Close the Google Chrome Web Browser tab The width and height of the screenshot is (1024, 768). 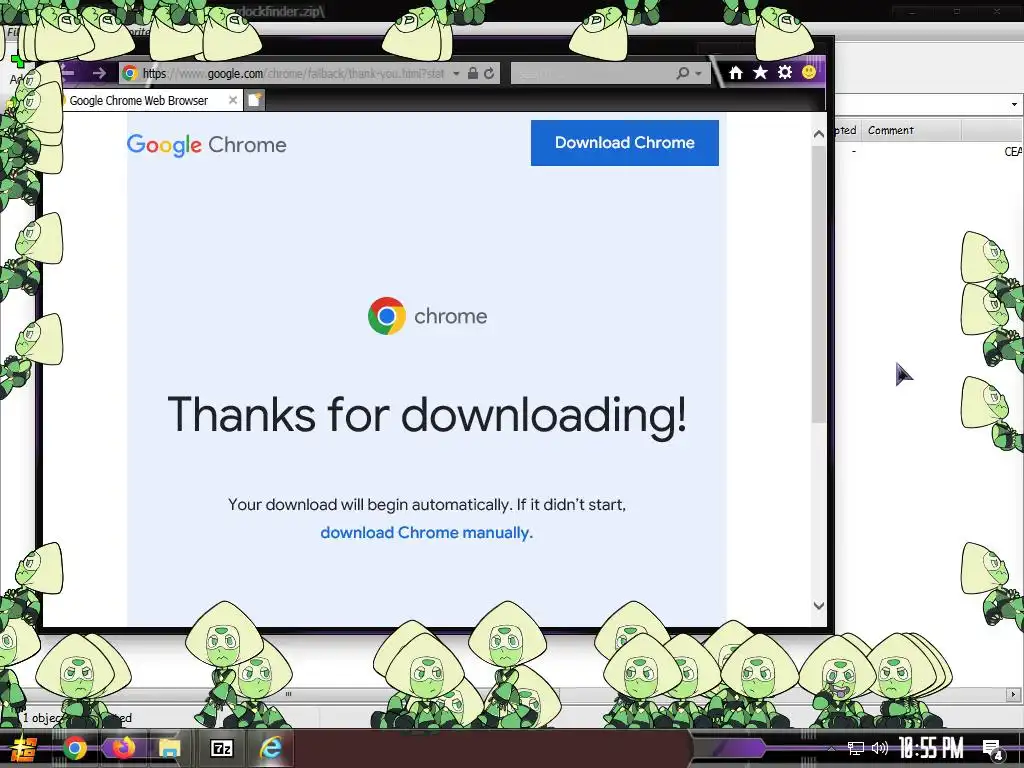click(232, 100)
